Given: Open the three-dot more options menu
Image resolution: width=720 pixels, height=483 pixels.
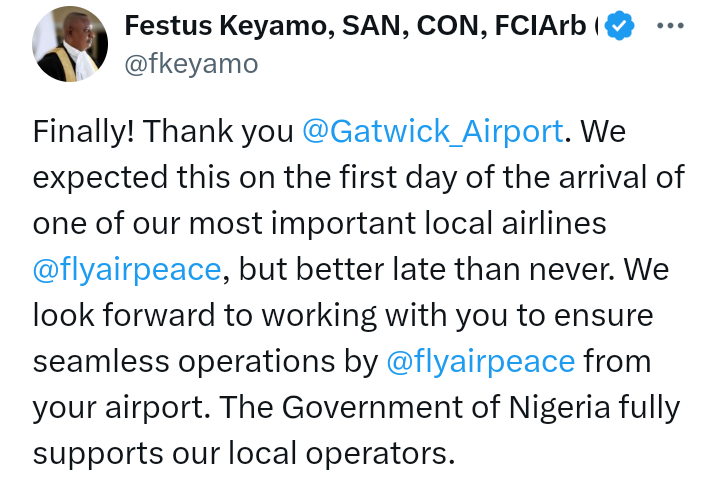Looking at the screenshot, I should 670,26.
